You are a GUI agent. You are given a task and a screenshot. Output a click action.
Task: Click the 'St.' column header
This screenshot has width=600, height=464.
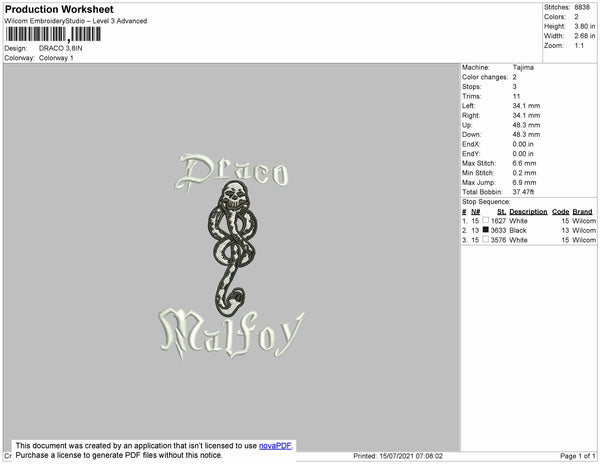501,212
